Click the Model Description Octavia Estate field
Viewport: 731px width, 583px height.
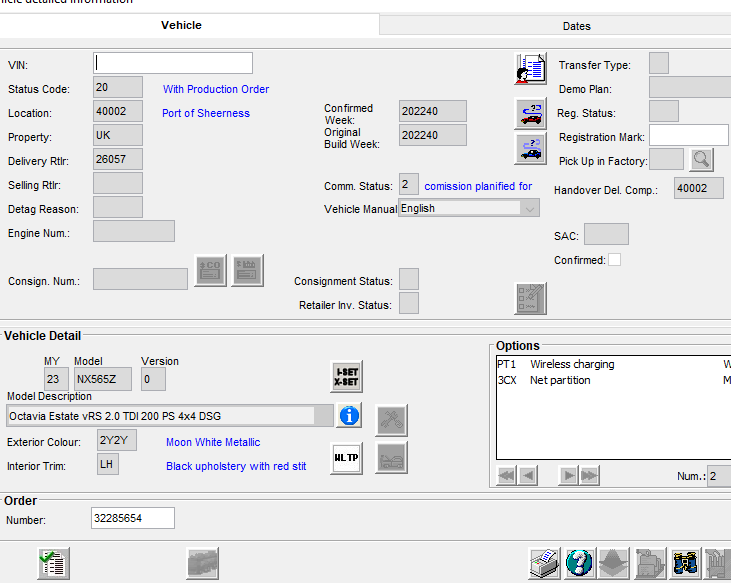170,416
